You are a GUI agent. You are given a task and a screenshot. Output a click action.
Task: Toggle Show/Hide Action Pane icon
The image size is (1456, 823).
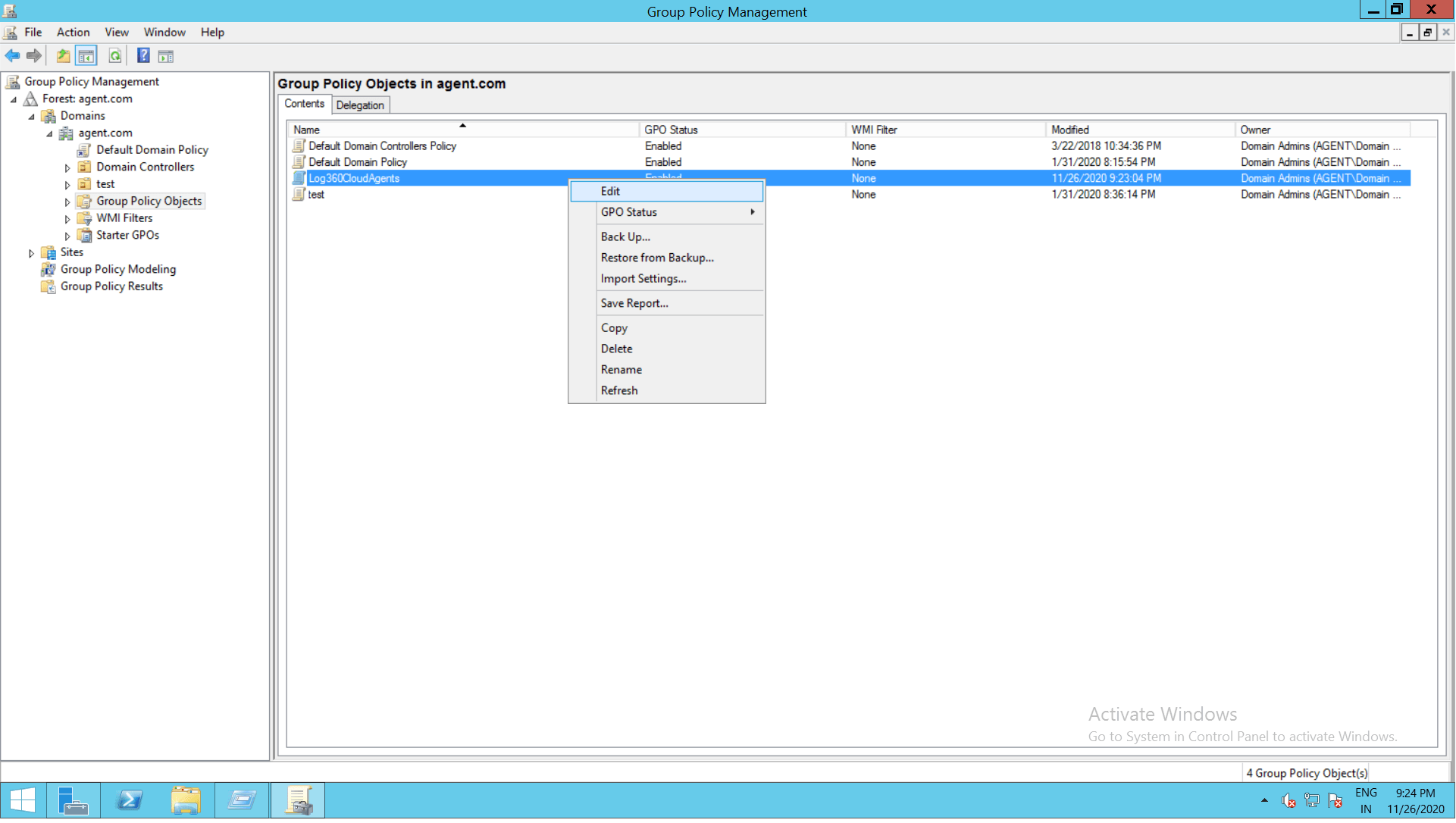coord(166,56)
